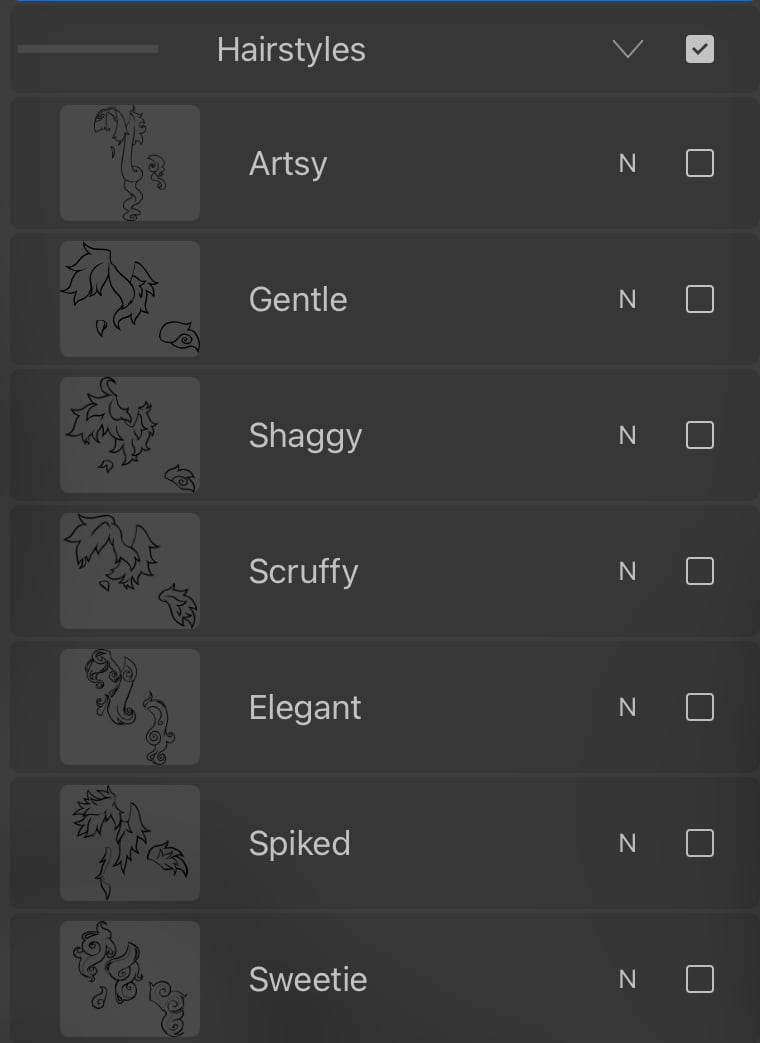Tap blend mode N on Scruffy layer

click(x=627, y=571)
